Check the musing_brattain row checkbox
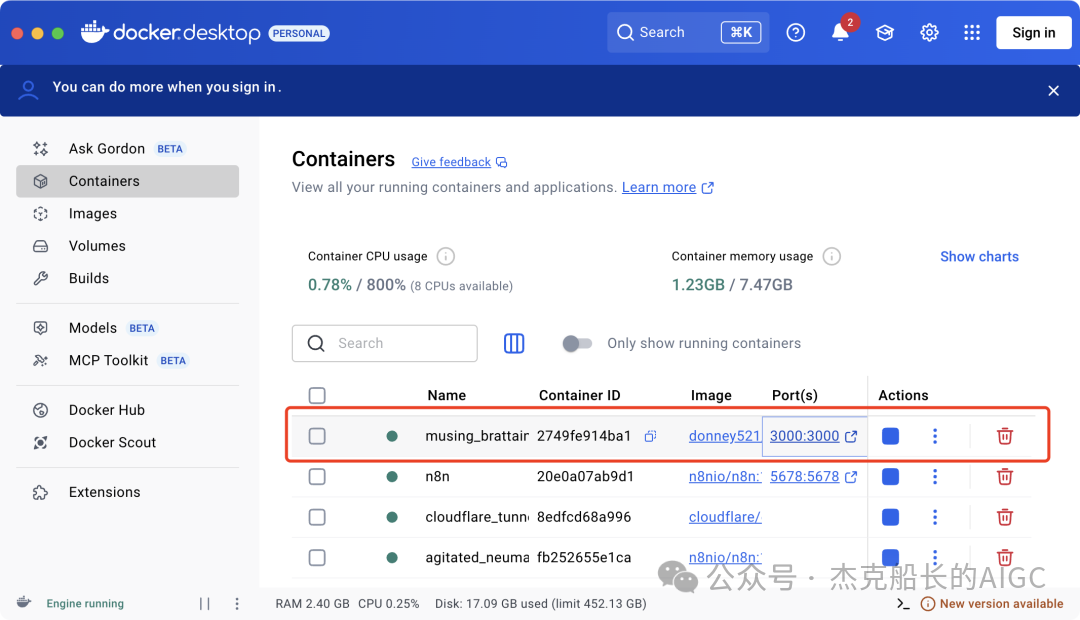Screen dimensions: 1080x620 pos(317,436)
